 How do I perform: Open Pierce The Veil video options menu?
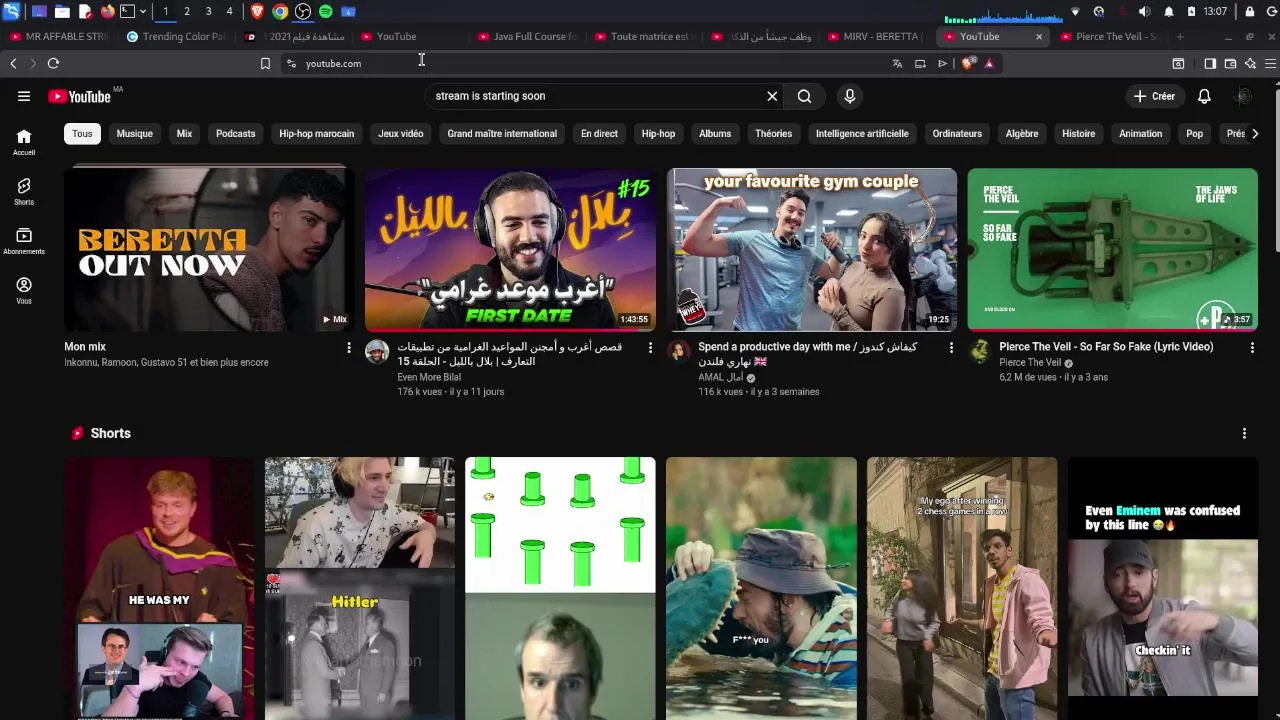click(x=1252, y=348)
